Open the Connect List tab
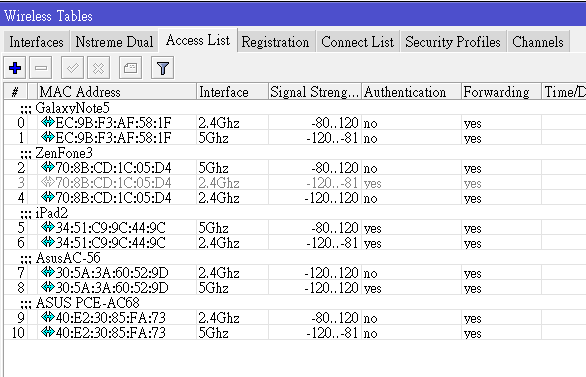 point(358,42)
